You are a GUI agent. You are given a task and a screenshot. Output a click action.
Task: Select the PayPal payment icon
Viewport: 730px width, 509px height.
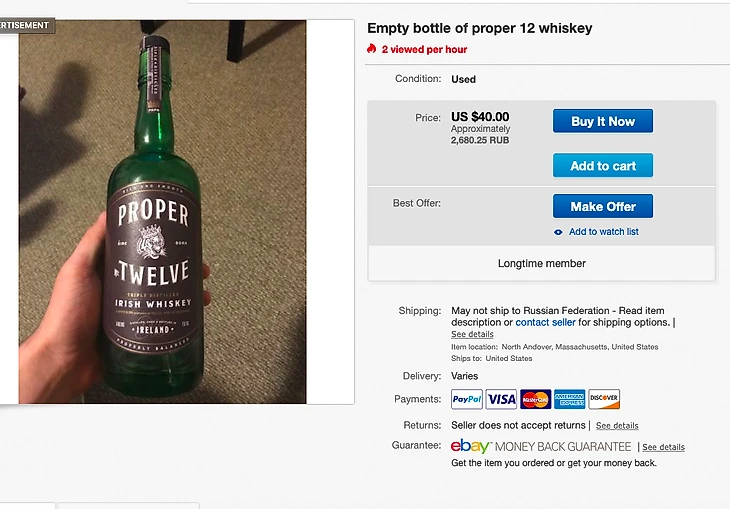click(x=467, y=399)
